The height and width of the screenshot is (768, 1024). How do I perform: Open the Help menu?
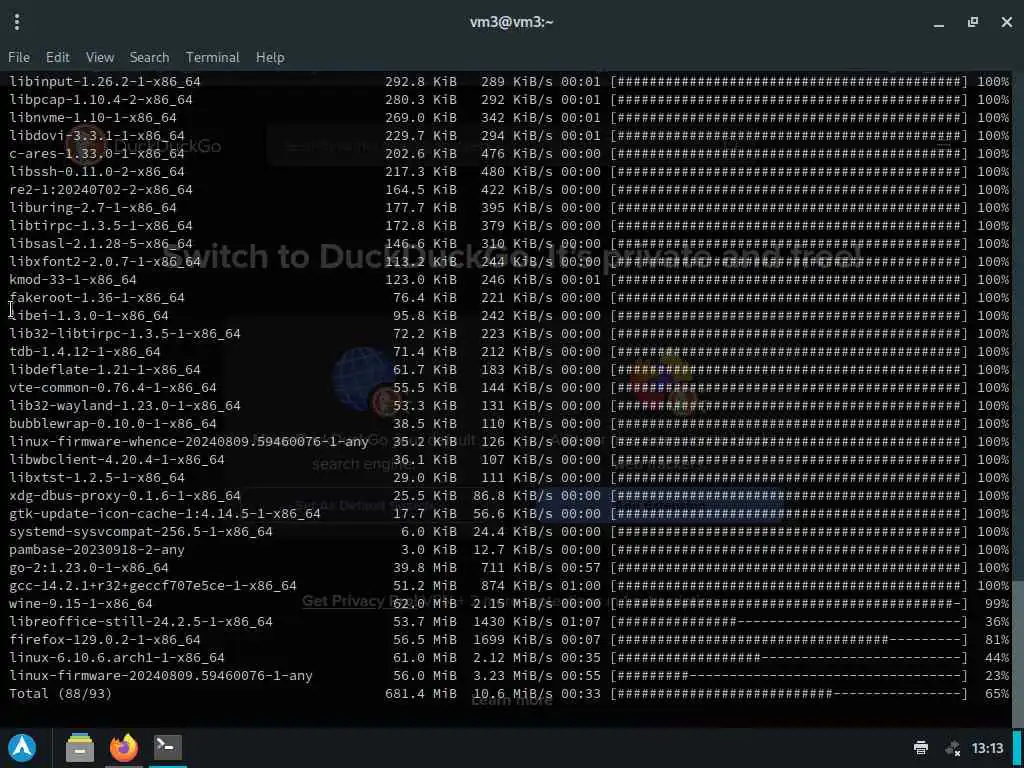pyautogui.click(x=270, y=57)
